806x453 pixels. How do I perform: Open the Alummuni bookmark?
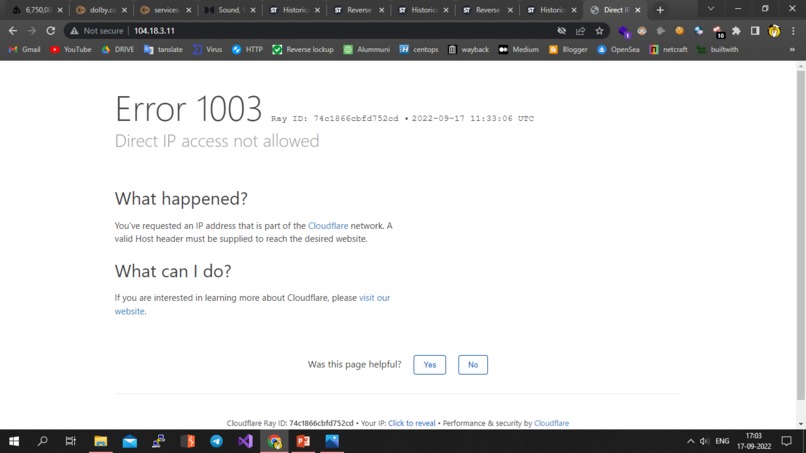367,49
